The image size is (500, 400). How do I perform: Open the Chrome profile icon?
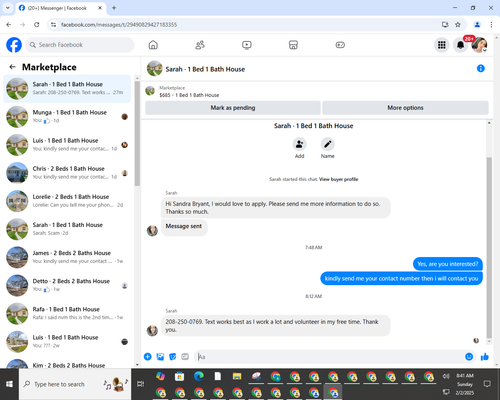pyautogui.click(x=477, y=24)
